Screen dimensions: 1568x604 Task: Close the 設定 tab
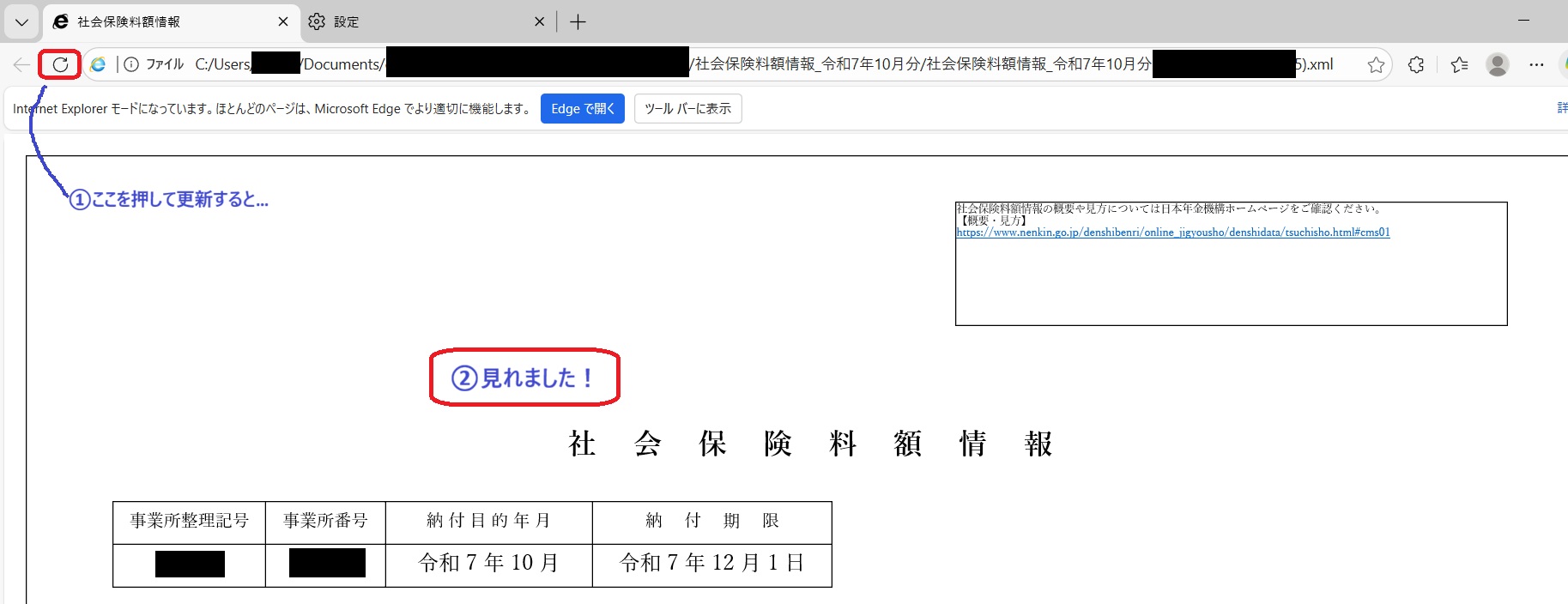coord(539,22)
